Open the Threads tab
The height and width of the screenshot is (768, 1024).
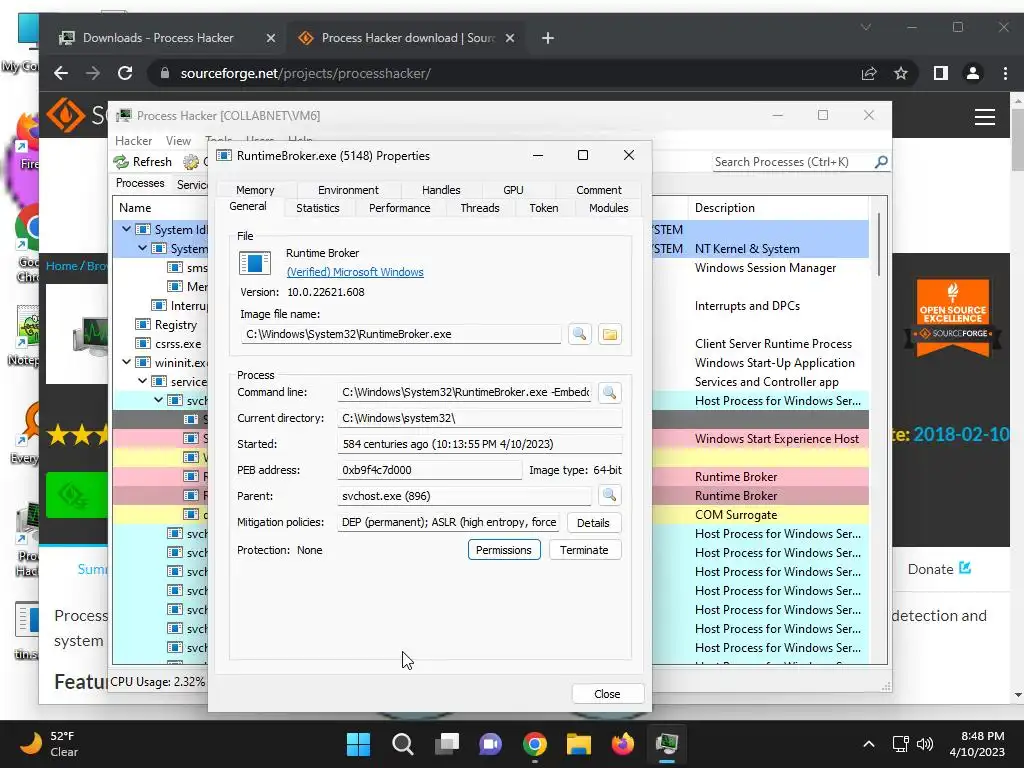(x=479, y=208)
